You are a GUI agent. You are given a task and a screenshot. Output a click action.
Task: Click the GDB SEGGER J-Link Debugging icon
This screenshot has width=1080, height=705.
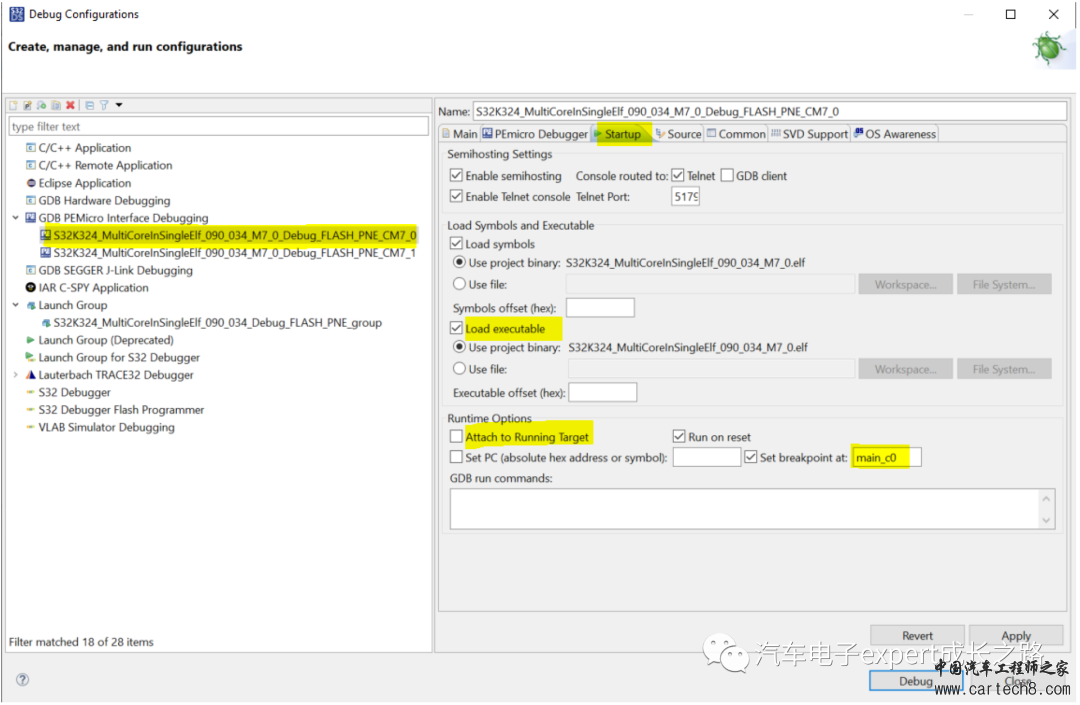[x=30, y=270]
